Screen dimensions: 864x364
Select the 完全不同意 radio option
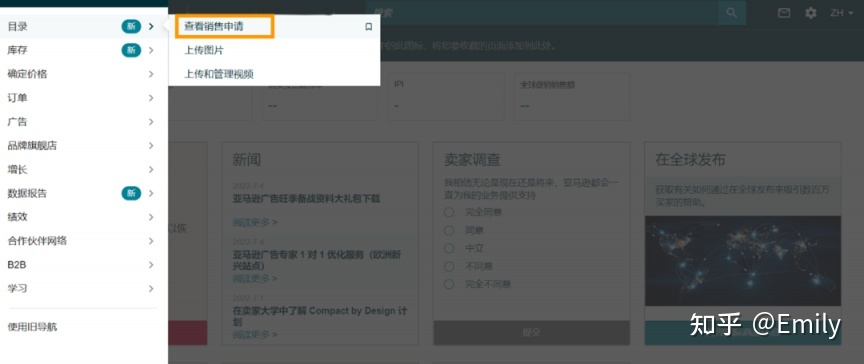[x=449, y=284]
